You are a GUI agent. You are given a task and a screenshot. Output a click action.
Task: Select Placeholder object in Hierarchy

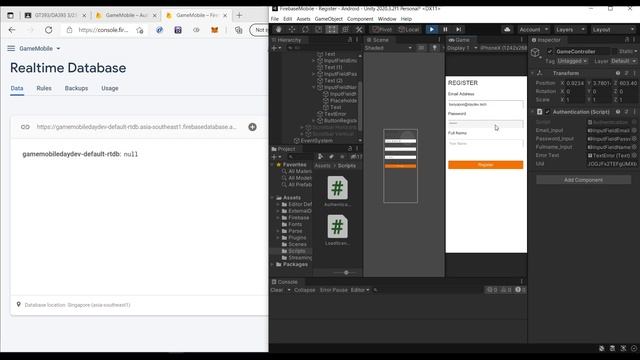pyautogui.click(x=343, y=100)
